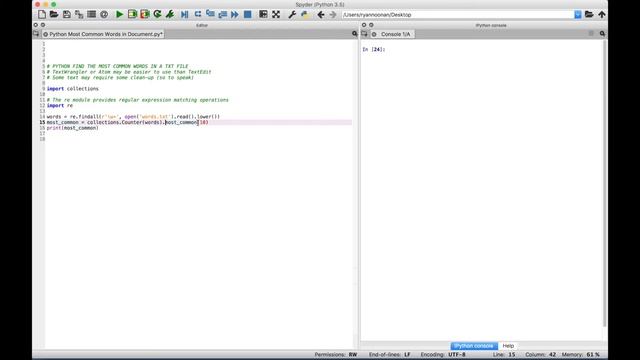
Task: Toggle fullscreen mode icon
Action: point(276,15)
